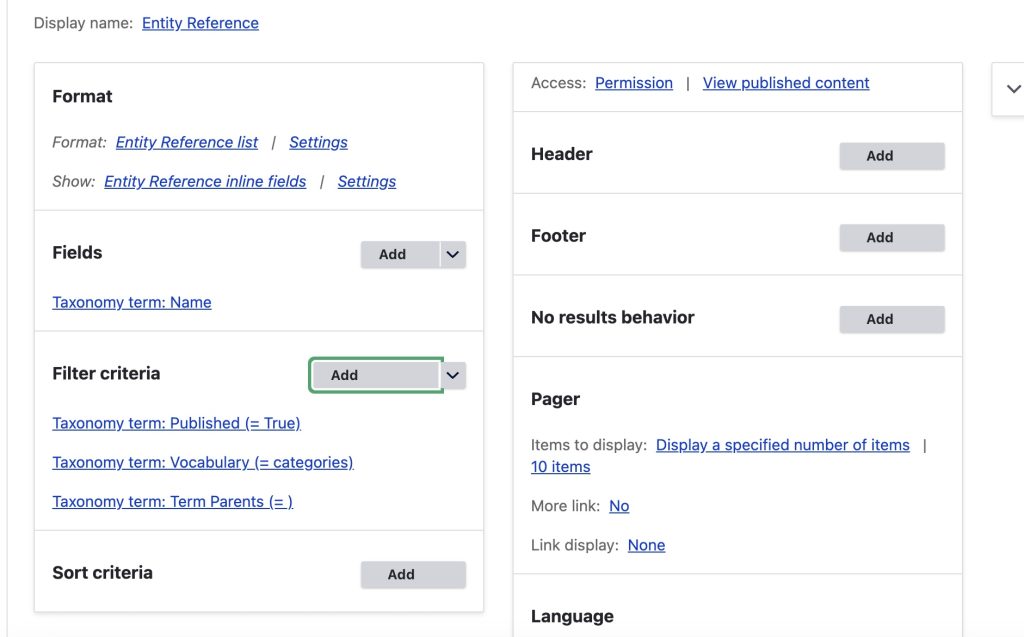Open the Entity Reference display name link
The height and width of the screenshot is (637, 1024).
click(200, 23)
